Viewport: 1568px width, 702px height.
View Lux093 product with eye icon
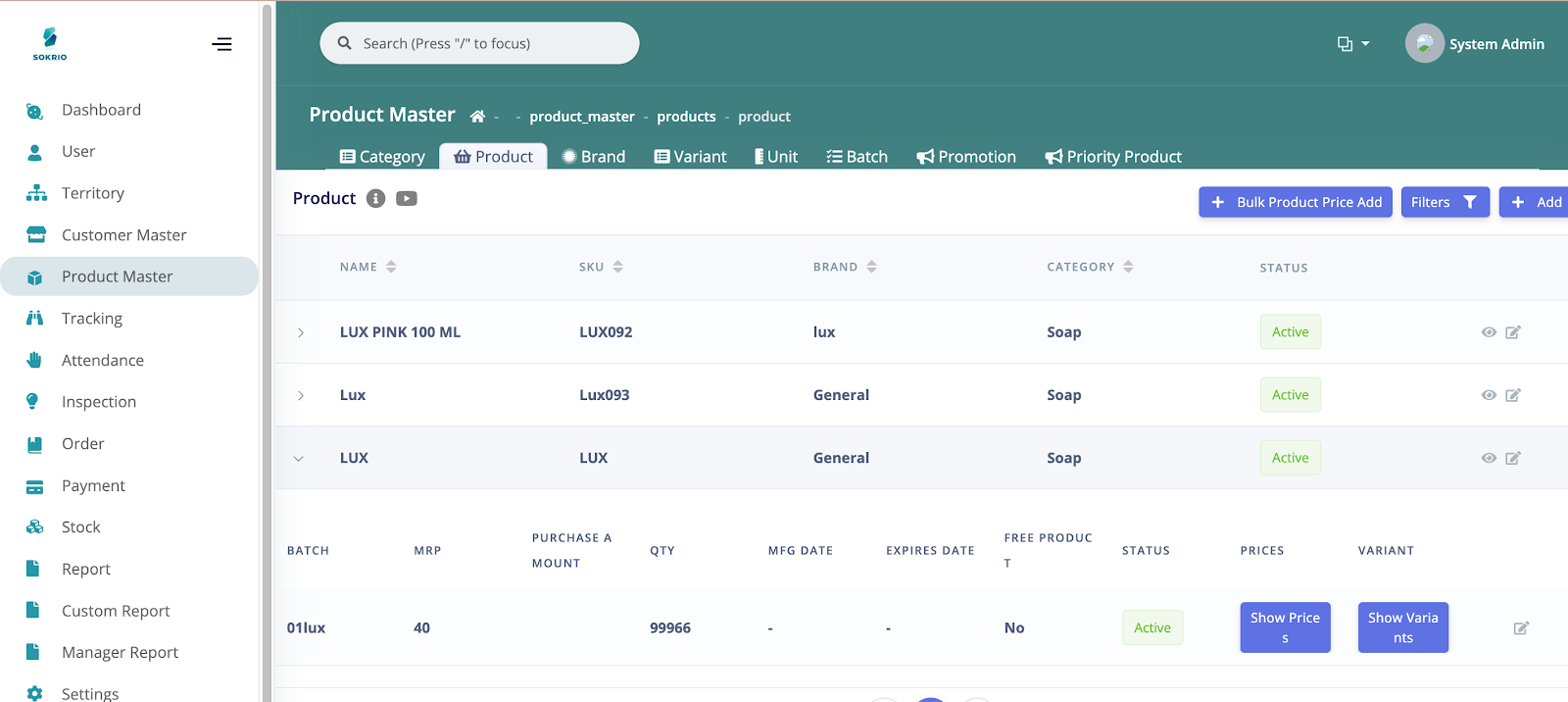pos(1489,395)
